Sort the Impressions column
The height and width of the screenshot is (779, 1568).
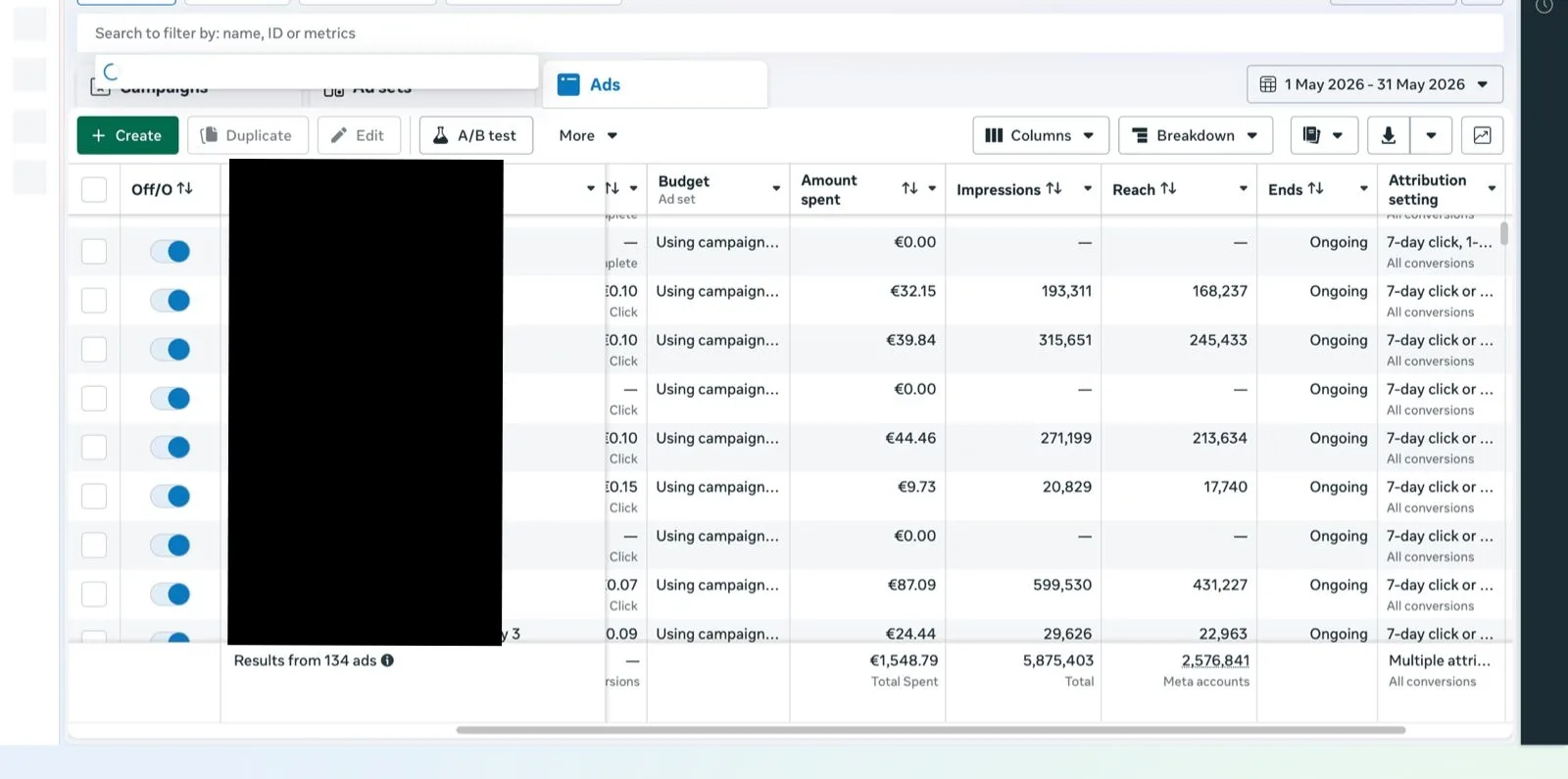tap(1054, 188)
